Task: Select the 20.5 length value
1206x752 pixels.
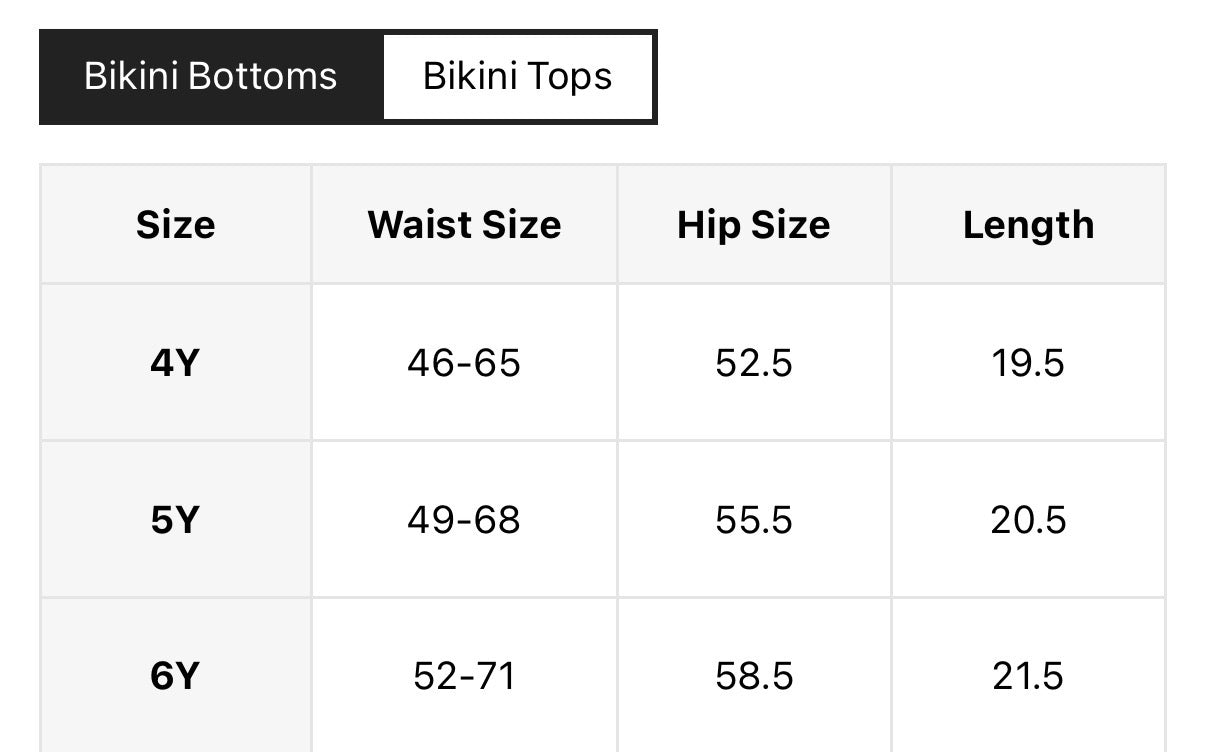Action: tap(1028, 520)
